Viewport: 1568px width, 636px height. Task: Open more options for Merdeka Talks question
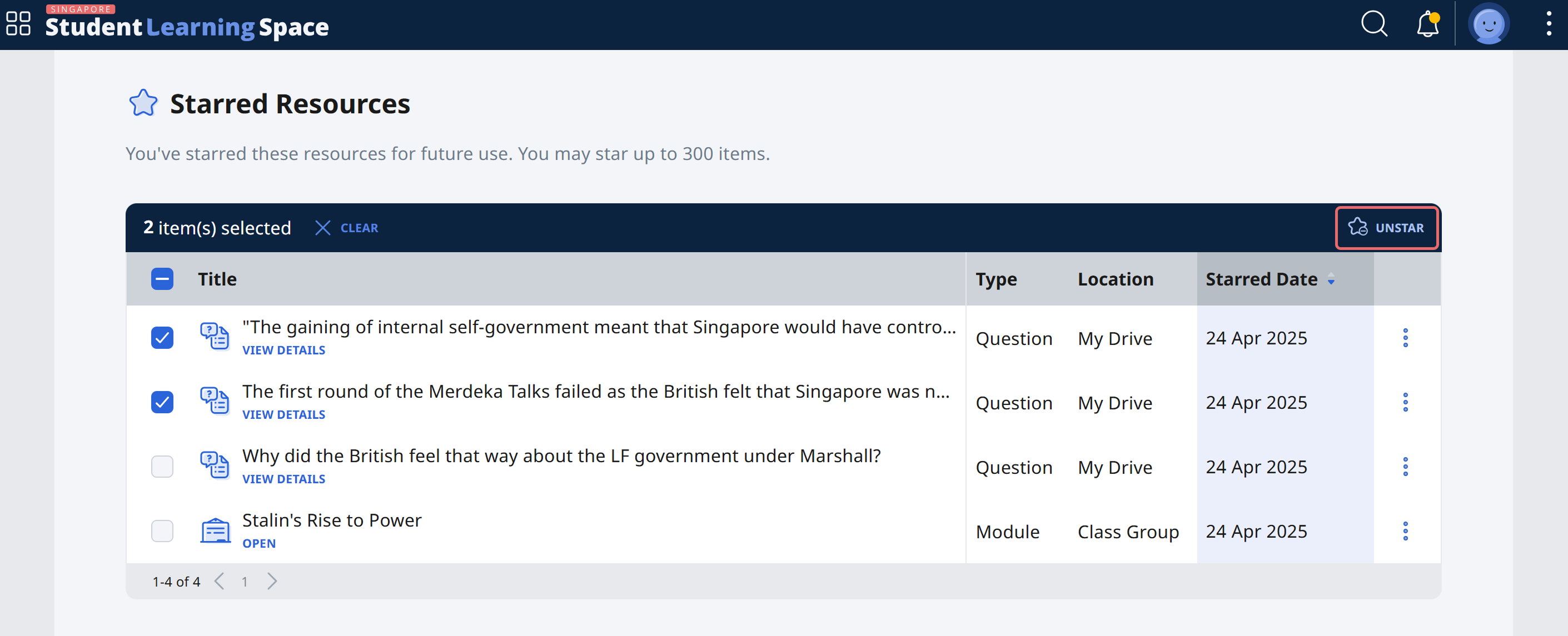(1405, 402)
